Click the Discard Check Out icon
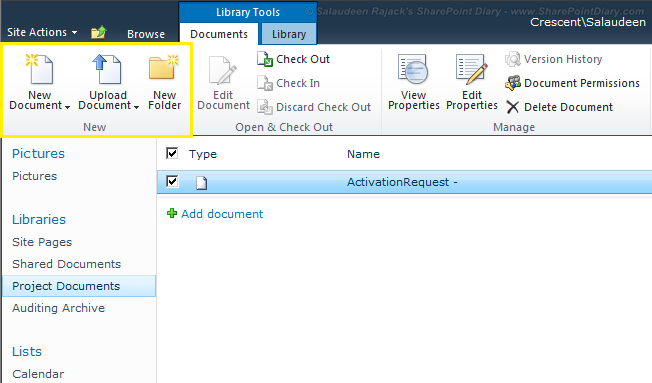 pos(265,107)
